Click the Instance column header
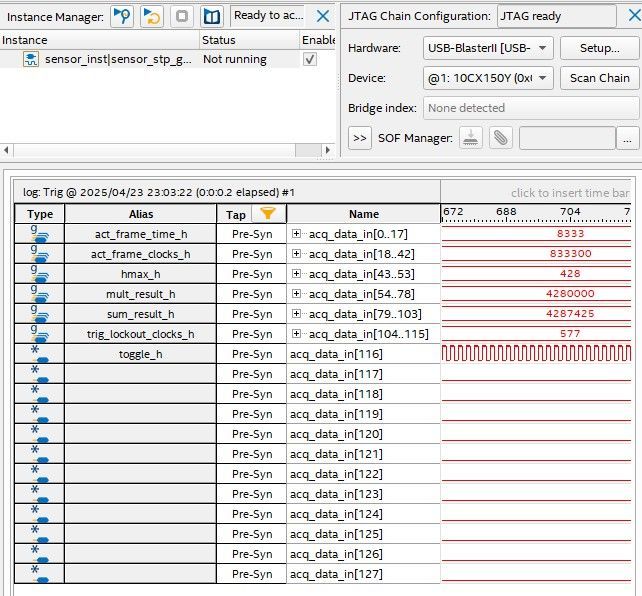This screenshot has width=642, height=596. pyautogui.click(x=99, y=40)
